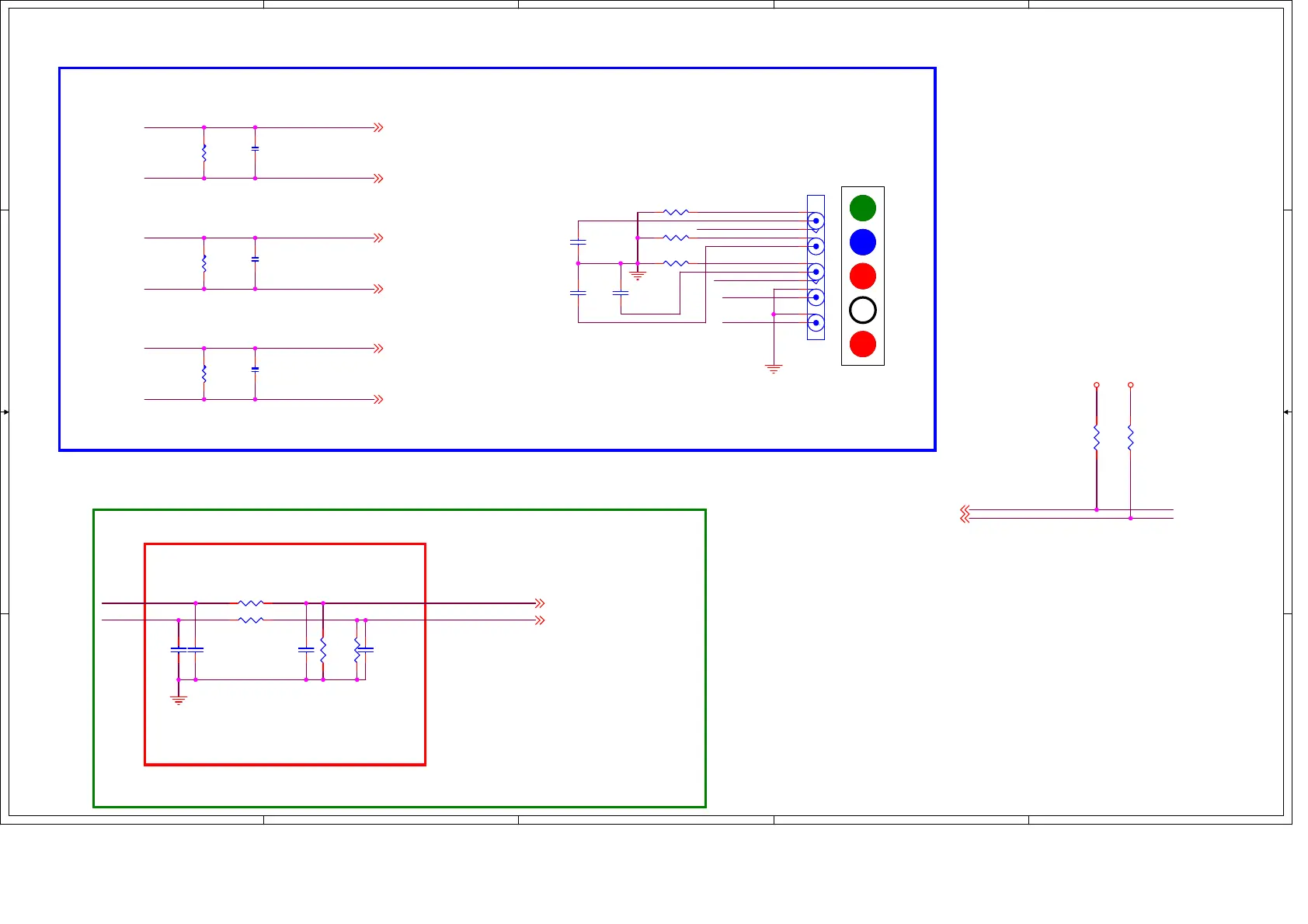
Task: Pick the hollow white circle in the legend
Action: coord(863,311)
